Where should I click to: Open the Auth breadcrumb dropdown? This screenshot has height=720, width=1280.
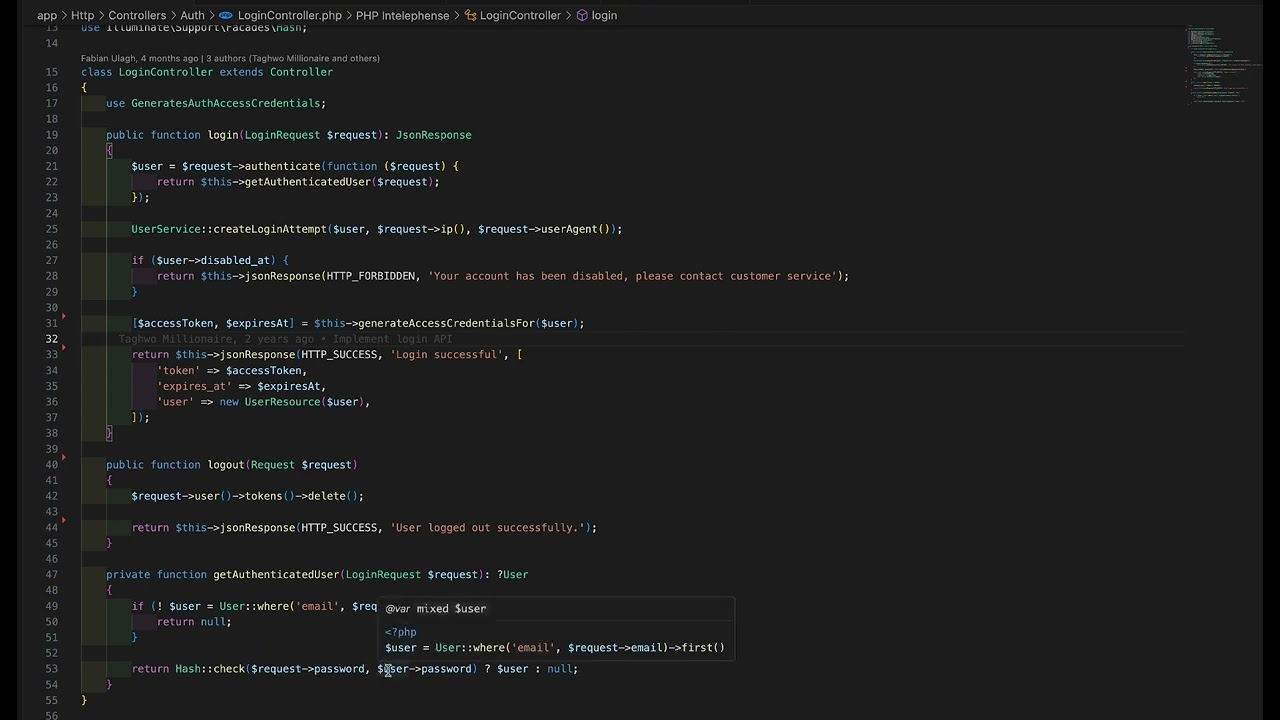point(192,15)
